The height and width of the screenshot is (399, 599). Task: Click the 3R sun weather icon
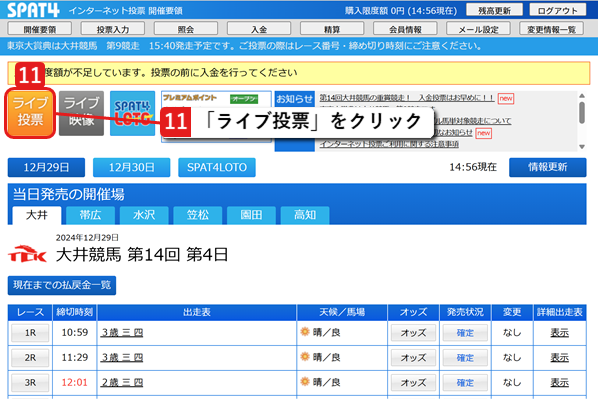[305, 381]
